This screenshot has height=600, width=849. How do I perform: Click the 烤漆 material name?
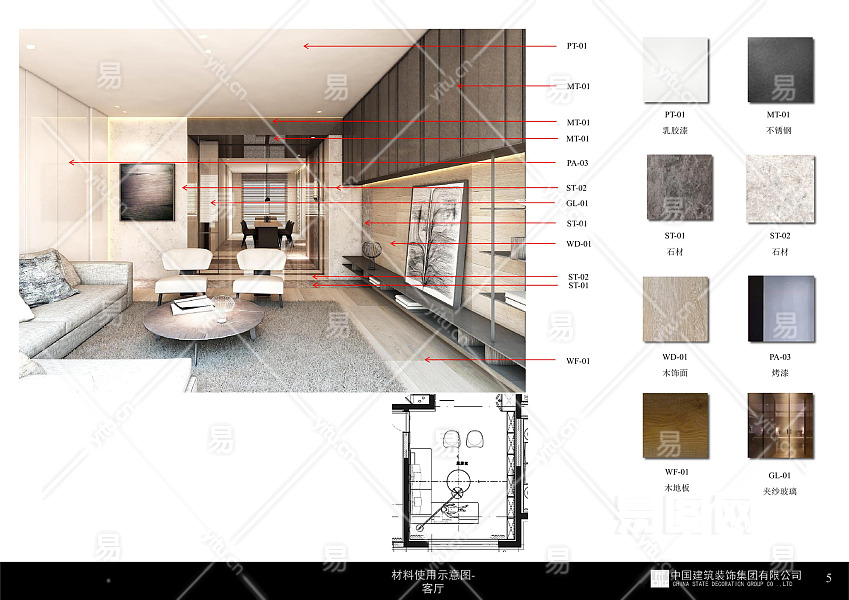pyautogui.click(x=780, y=373)
